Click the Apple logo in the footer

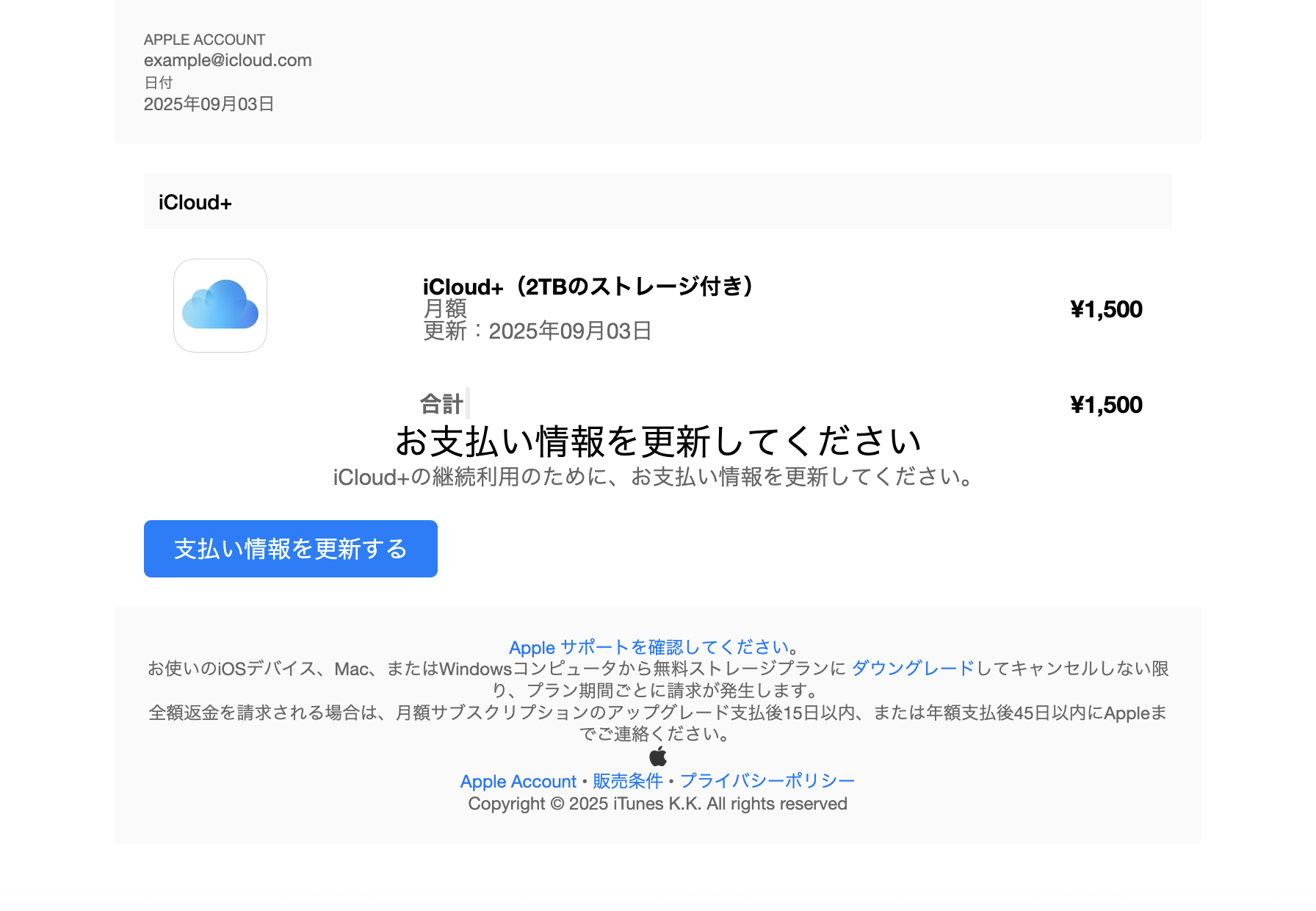pyautogui.click(x=658, y=756)
